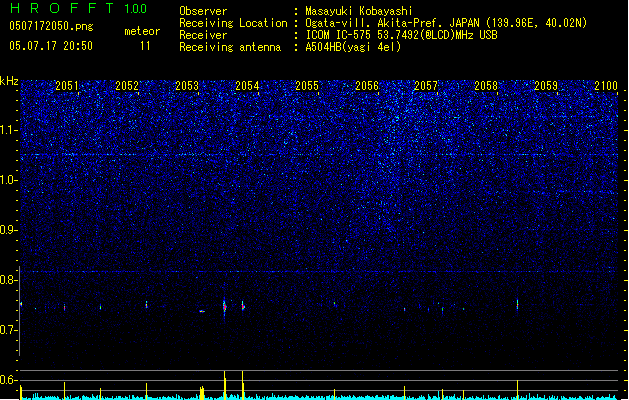Click the "Receiving antenna" label
This screenshot has height=400, width=629.
(x=230, y=47)
